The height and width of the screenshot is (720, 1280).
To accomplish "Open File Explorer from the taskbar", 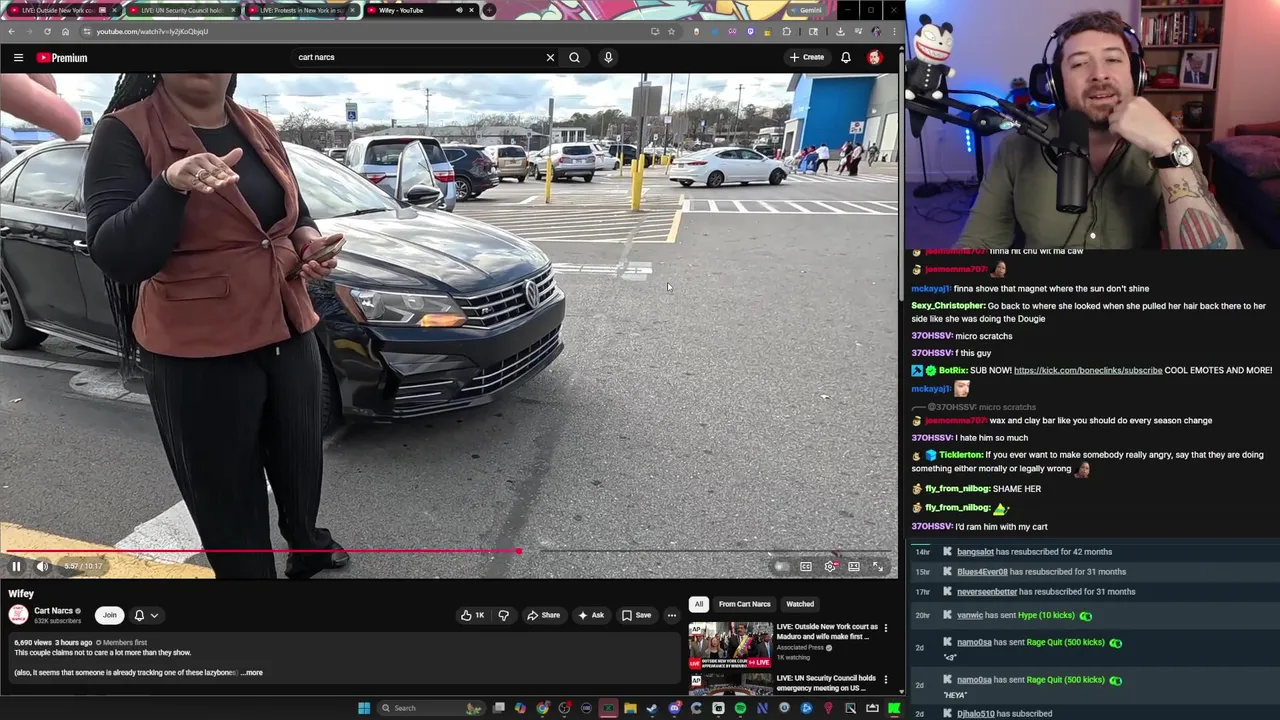I will 630,708.
